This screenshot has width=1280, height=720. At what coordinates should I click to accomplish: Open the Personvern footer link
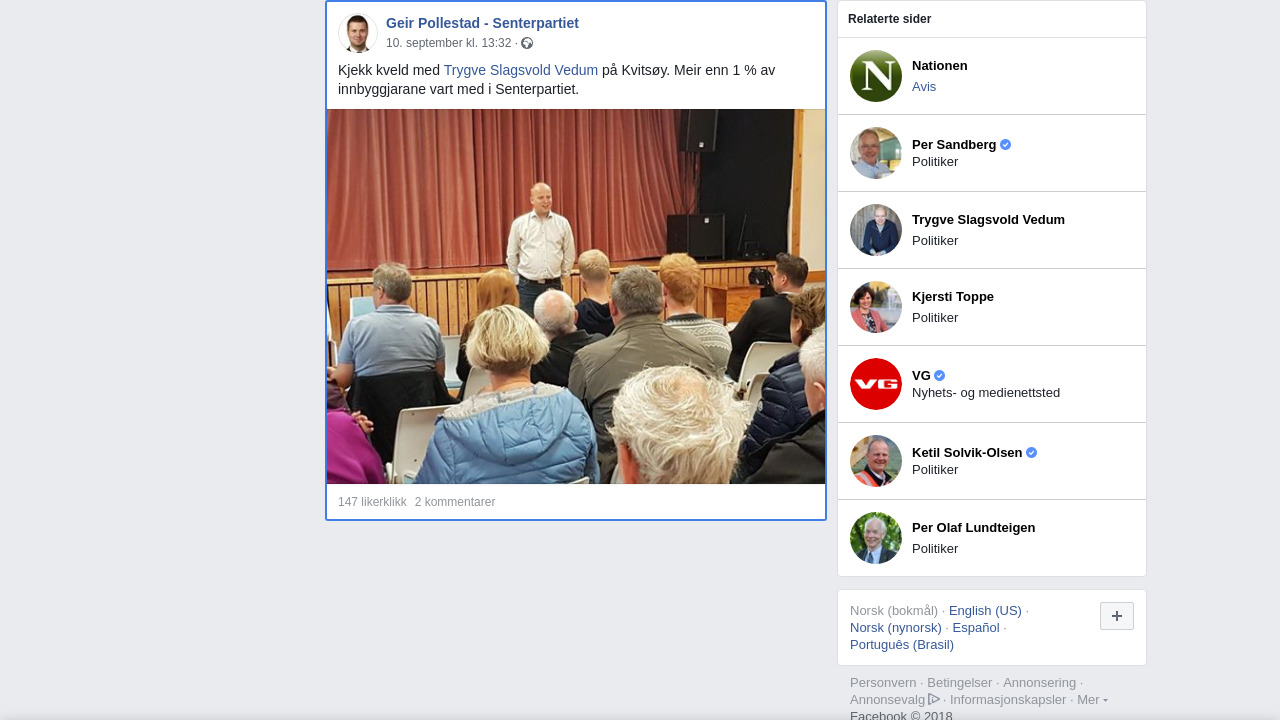(883, 683)
